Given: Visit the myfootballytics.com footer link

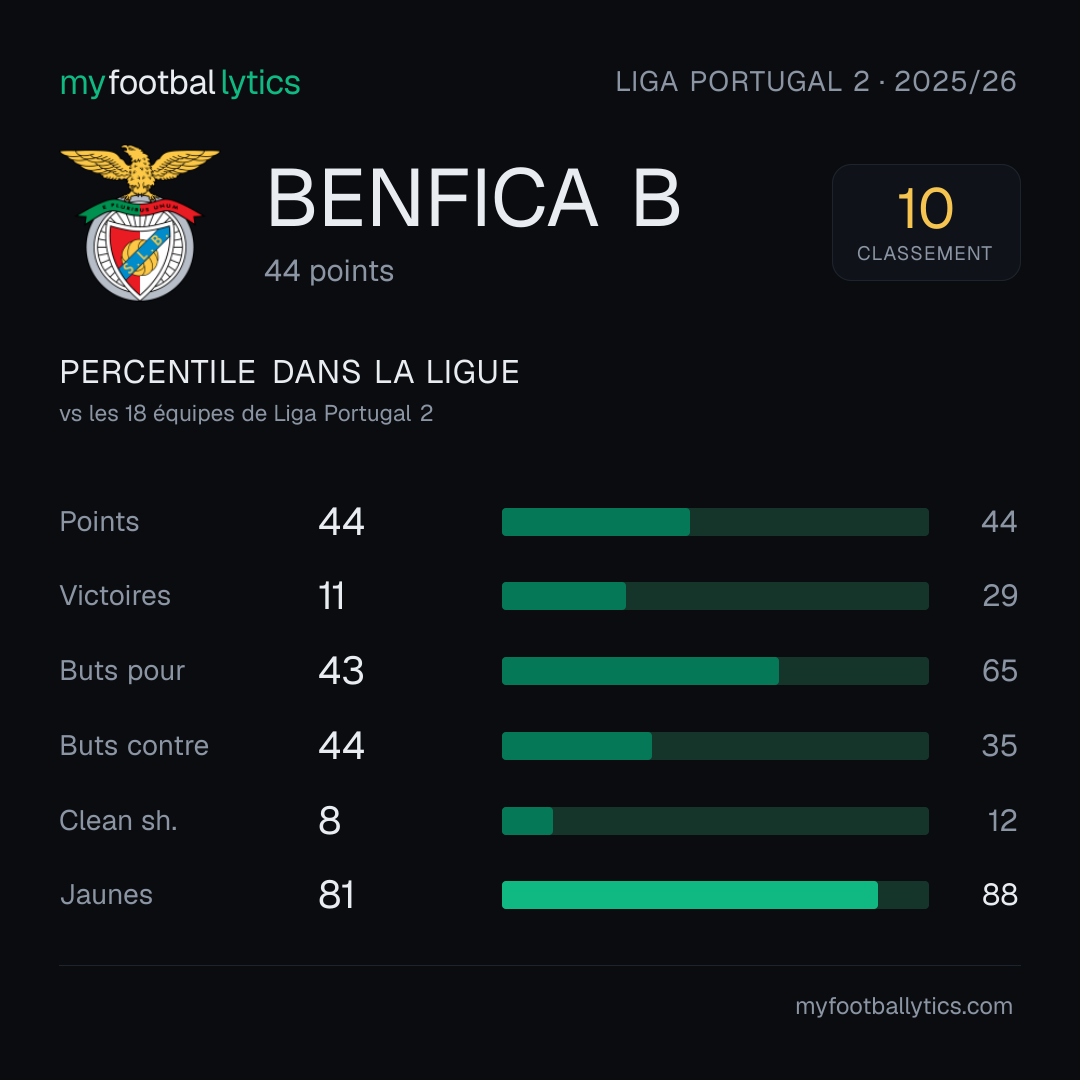Looking at the screenshot, I should [904, 1006].
